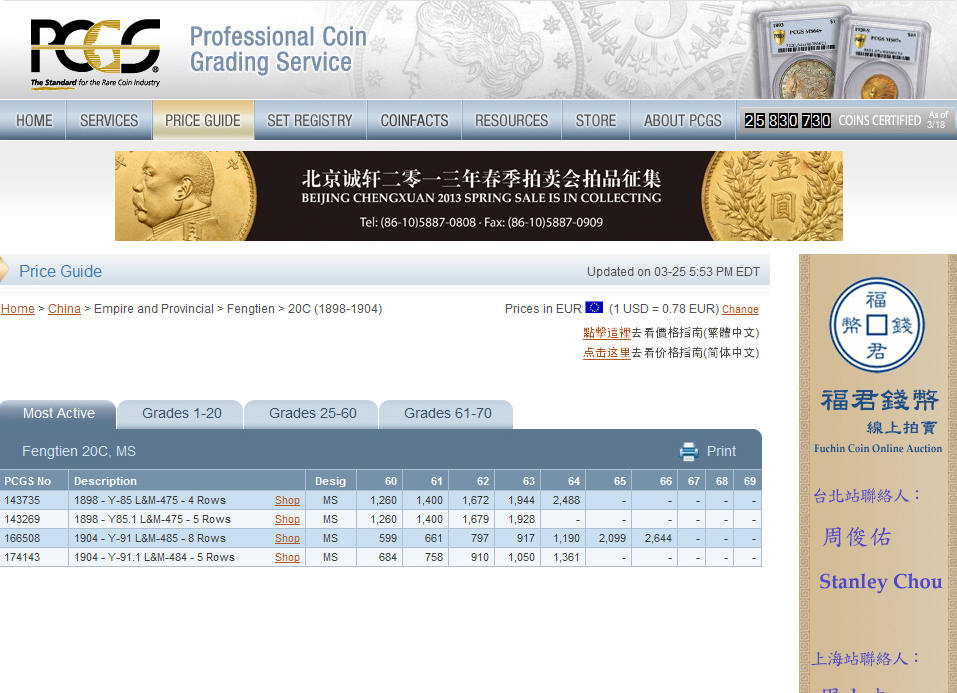Select the Most Active tab
The width and height of the screenshot is (957, 693).
coord(59,414)
